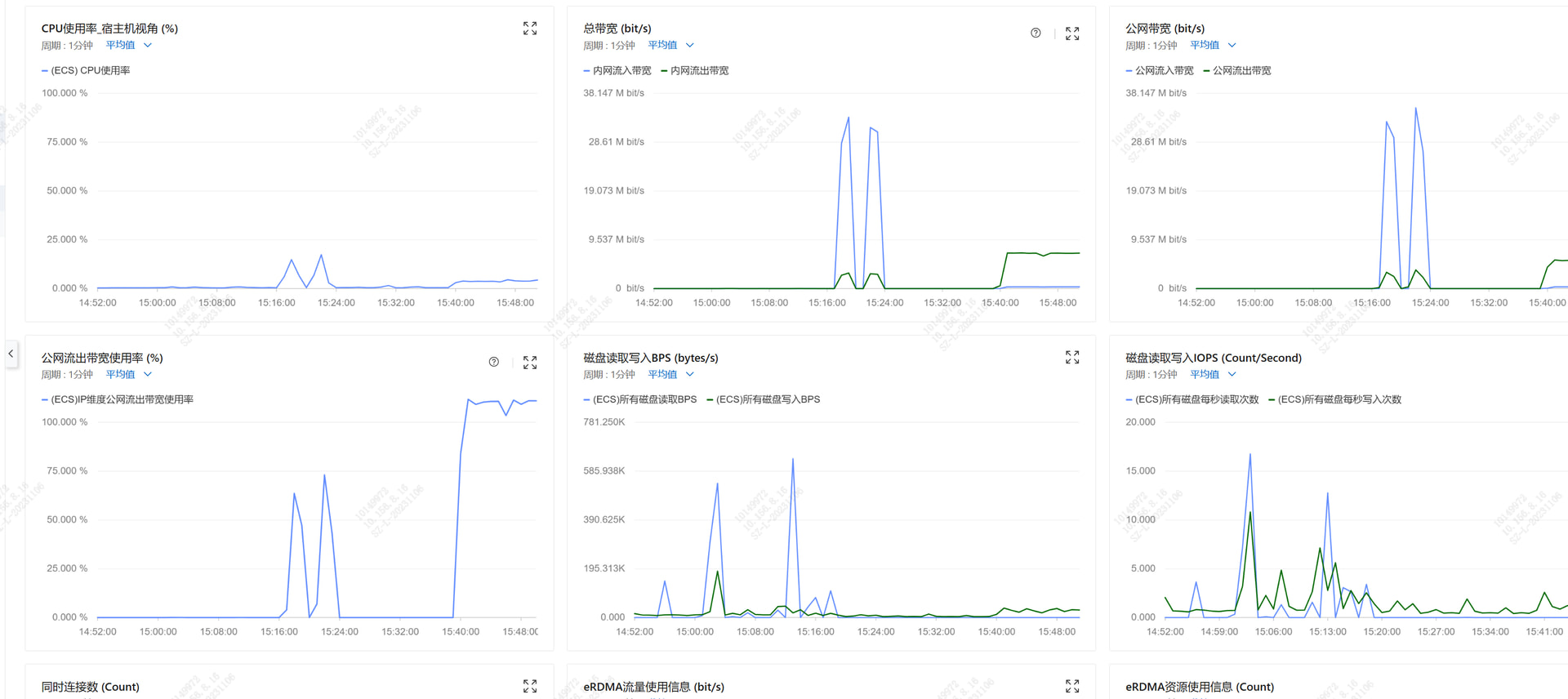Screen dimensions: 1568x699
Task: Expand the 总带宽 chart to fullscreen
Action: click(1072, 33)
